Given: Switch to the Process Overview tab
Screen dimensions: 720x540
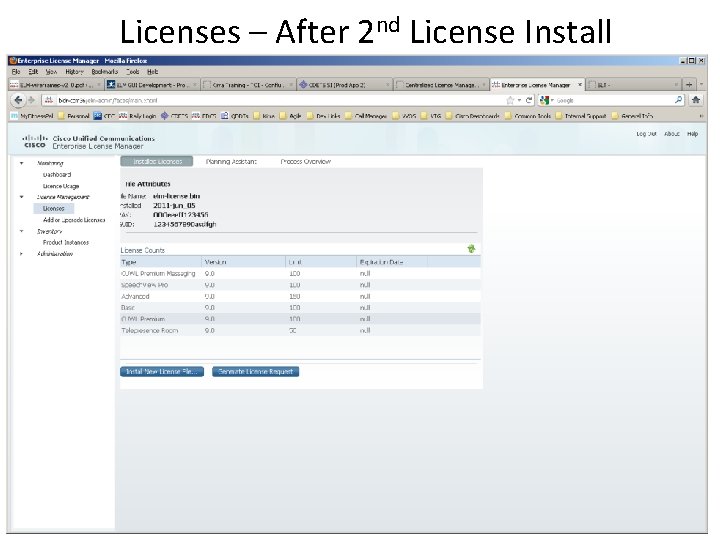Looking at the screenshot, I should point(305,162).
